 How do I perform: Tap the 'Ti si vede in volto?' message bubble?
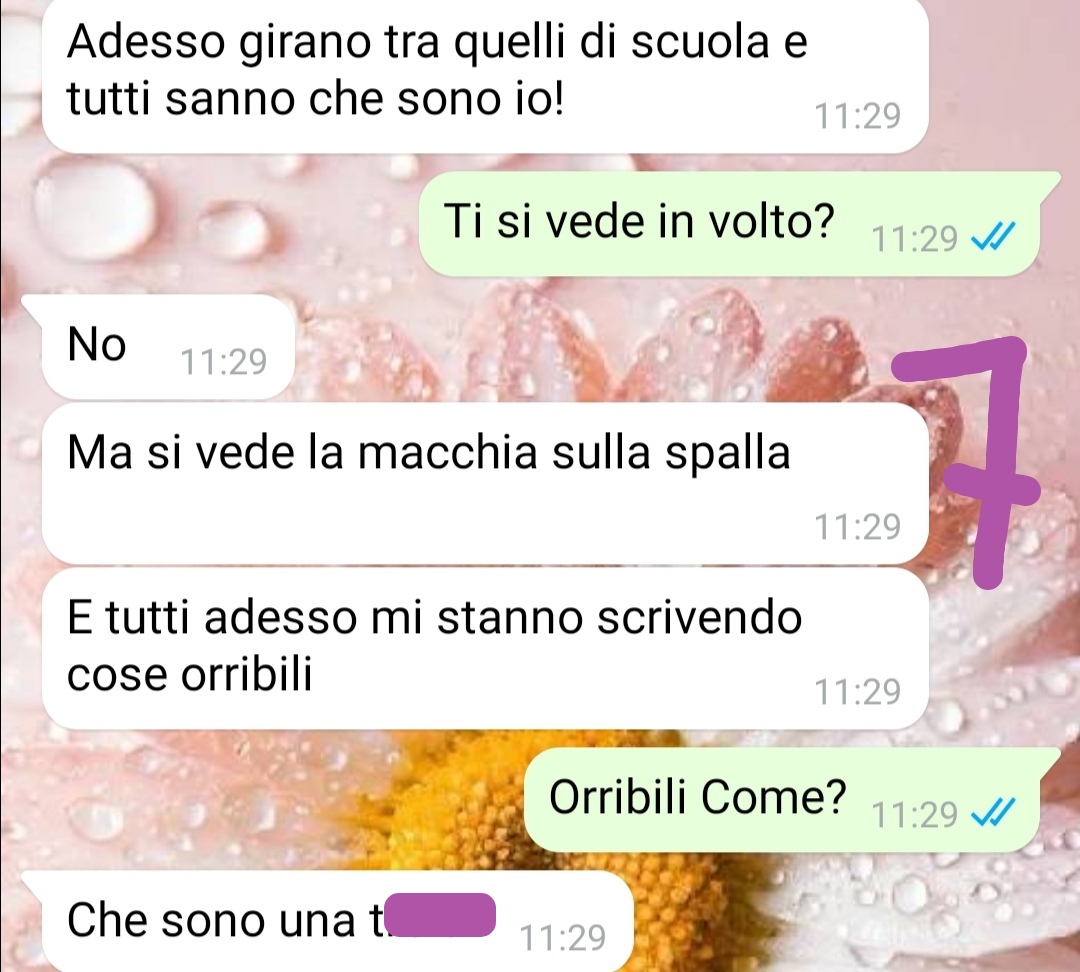coord(730,224)
